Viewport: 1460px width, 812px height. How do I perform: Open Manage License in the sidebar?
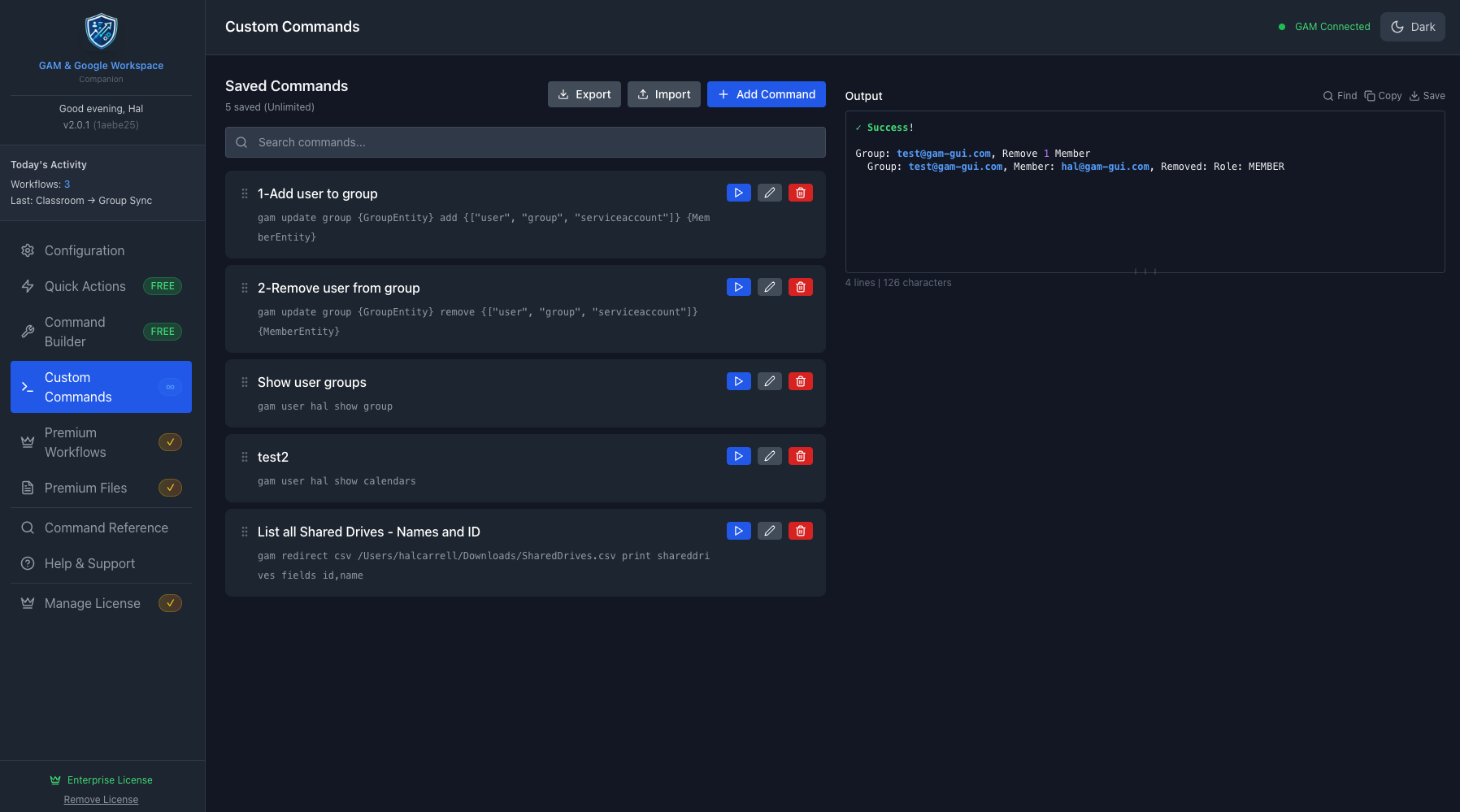click(x=101, y=603)
